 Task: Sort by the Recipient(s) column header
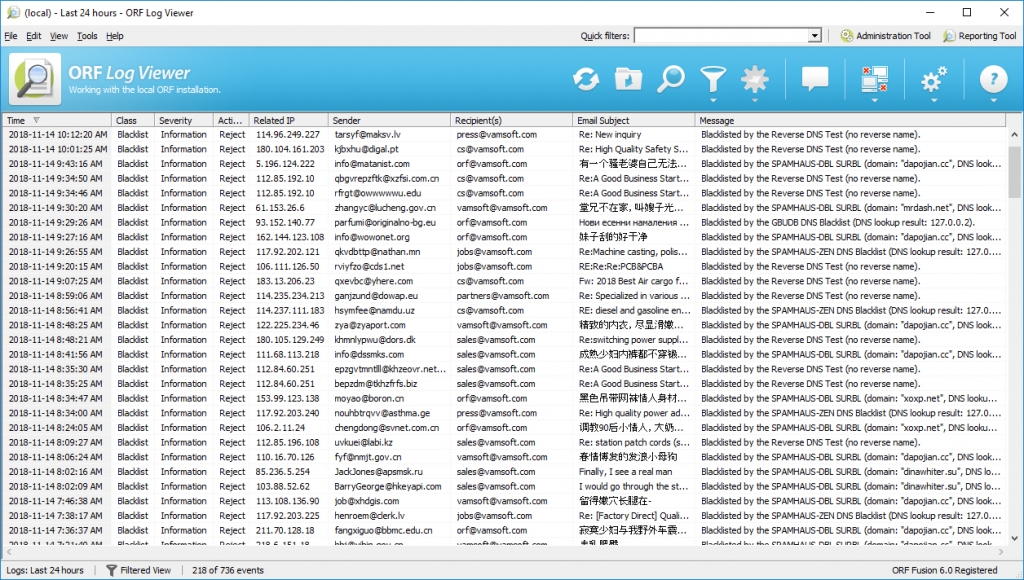click(512, 120)
